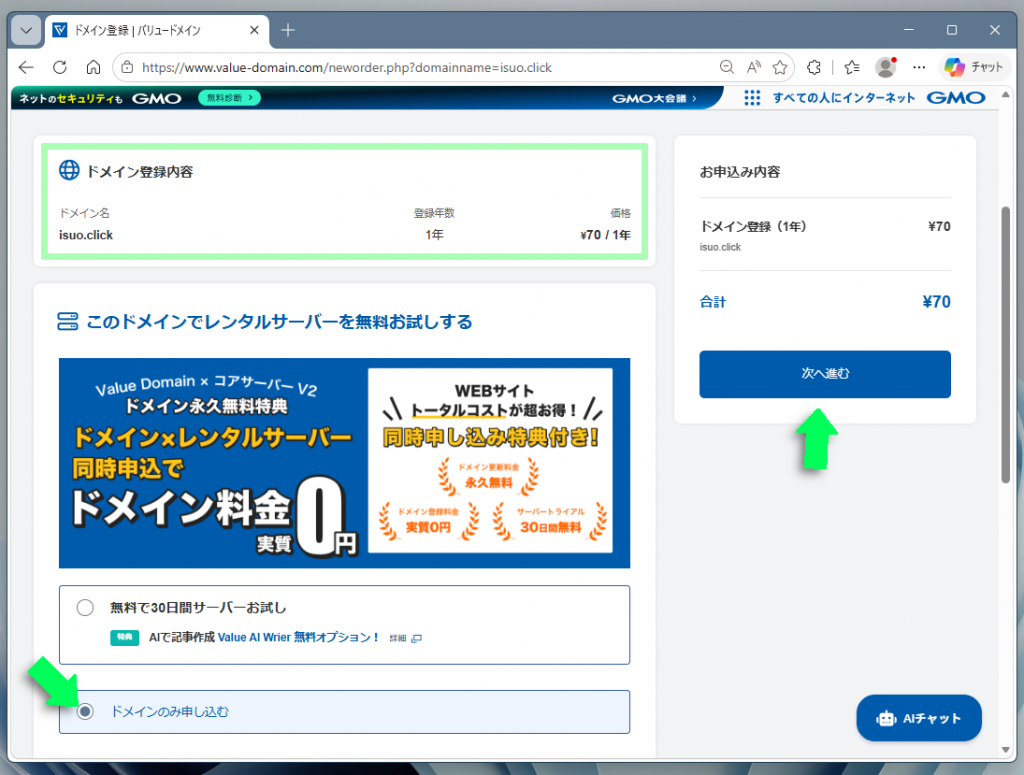Open Copilot チャット button
Viewport: 1024px width, 775px height.
974,67
